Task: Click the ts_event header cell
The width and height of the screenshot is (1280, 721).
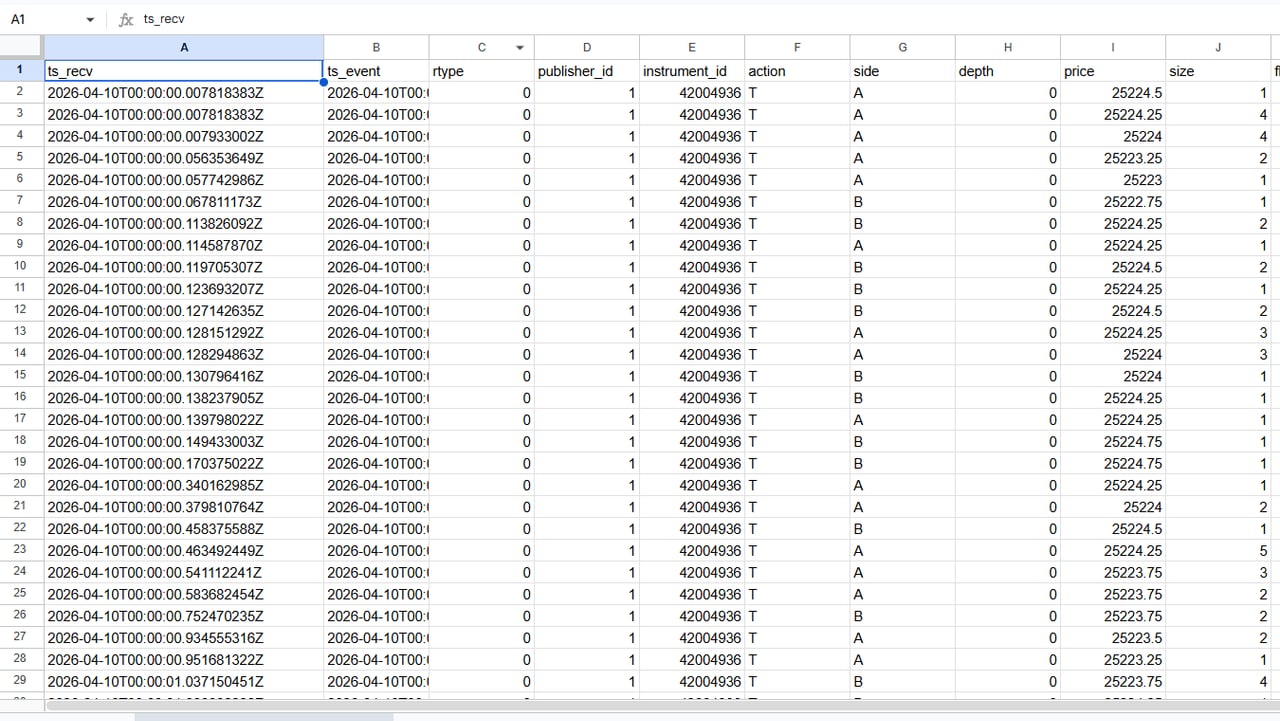Action: (376, 71)
